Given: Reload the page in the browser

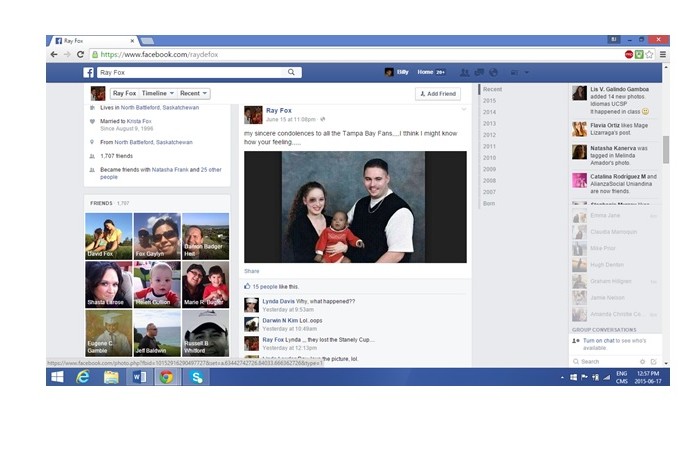Looking at the screenshot, I should (x=80, y=54).
